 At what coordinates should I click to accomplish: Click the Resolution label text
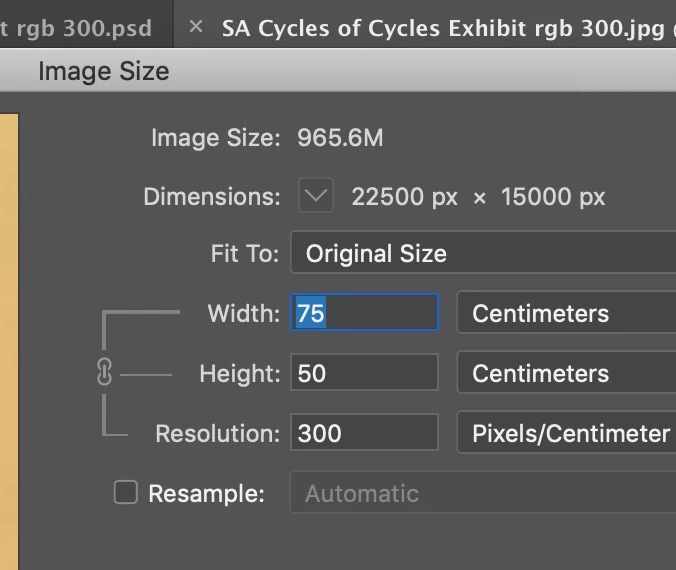click(217, 433)
